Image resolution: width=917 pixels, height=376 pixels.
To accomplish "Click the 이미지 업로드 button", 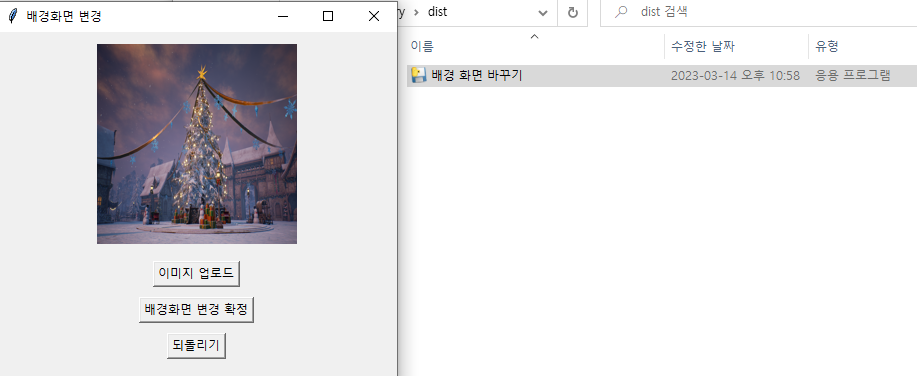I will point(196,274).
